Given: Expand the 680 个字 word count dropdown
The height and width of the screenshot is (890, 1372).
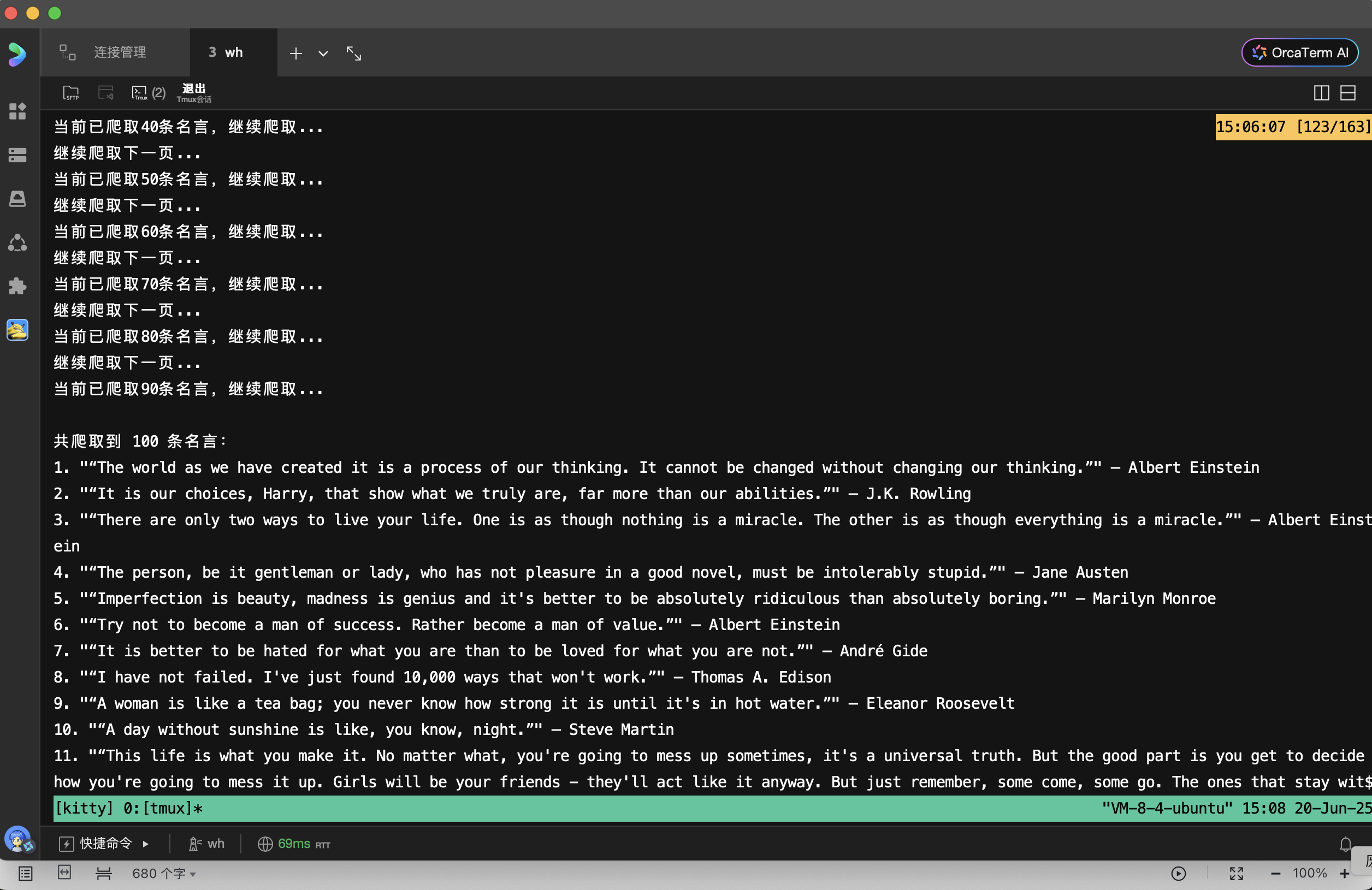Looking at the screenshot, I should coord(164,874).
